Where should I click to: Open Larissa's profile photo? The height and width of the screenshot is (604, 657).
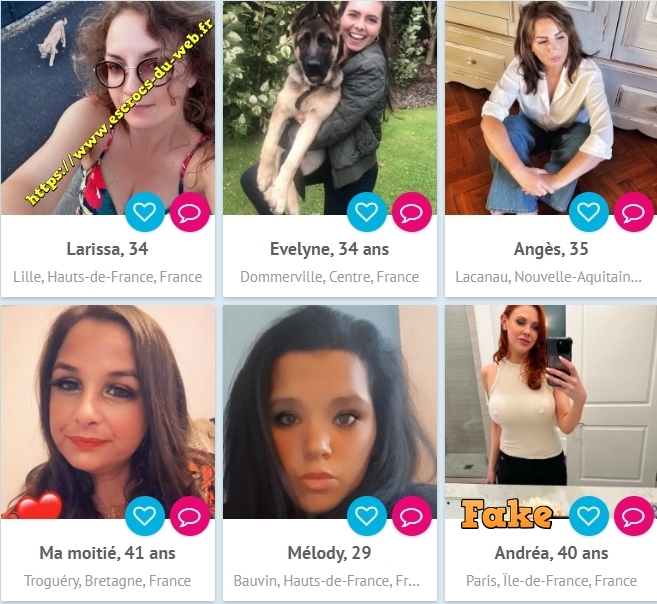coord(108,108)
